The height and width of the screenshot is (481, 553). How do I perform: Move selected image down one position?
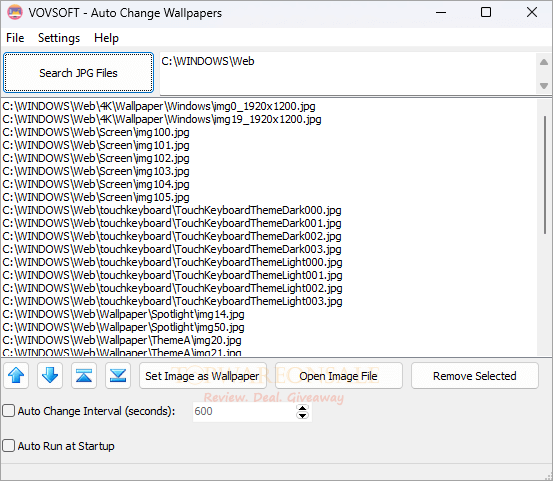tap(50, 376)
